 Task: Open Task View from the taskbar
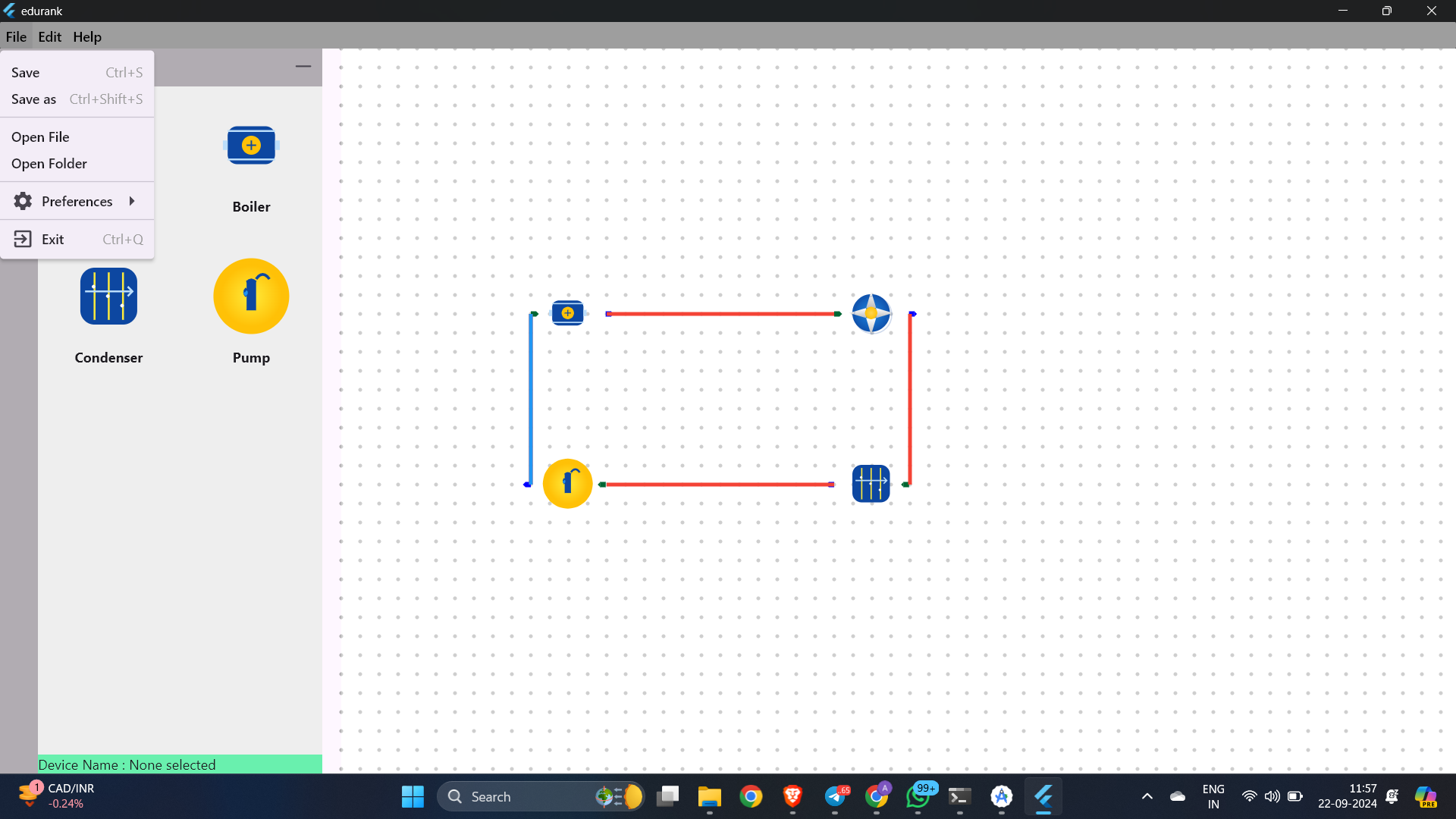point(667,796)
